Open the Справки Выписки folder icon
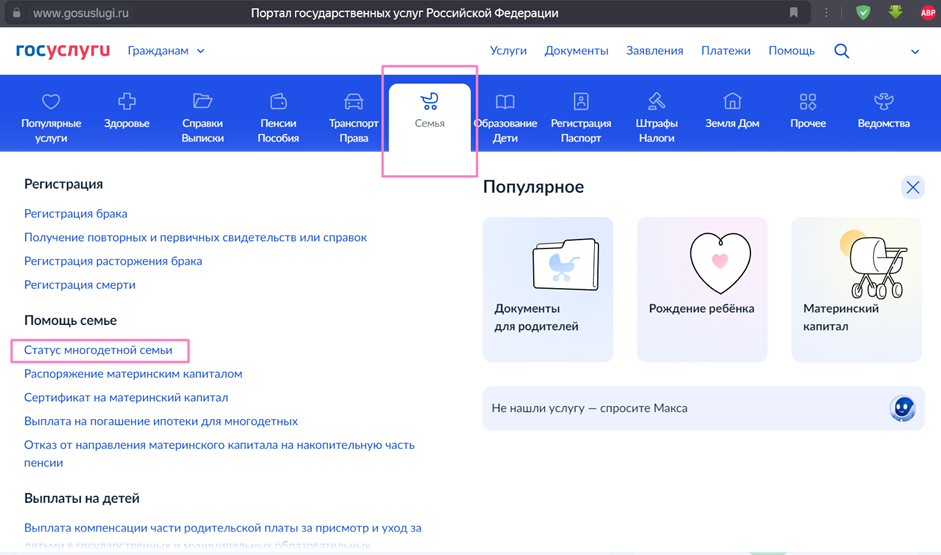Image resolution: width=941 pixels, height=555 pixels. 202,101
